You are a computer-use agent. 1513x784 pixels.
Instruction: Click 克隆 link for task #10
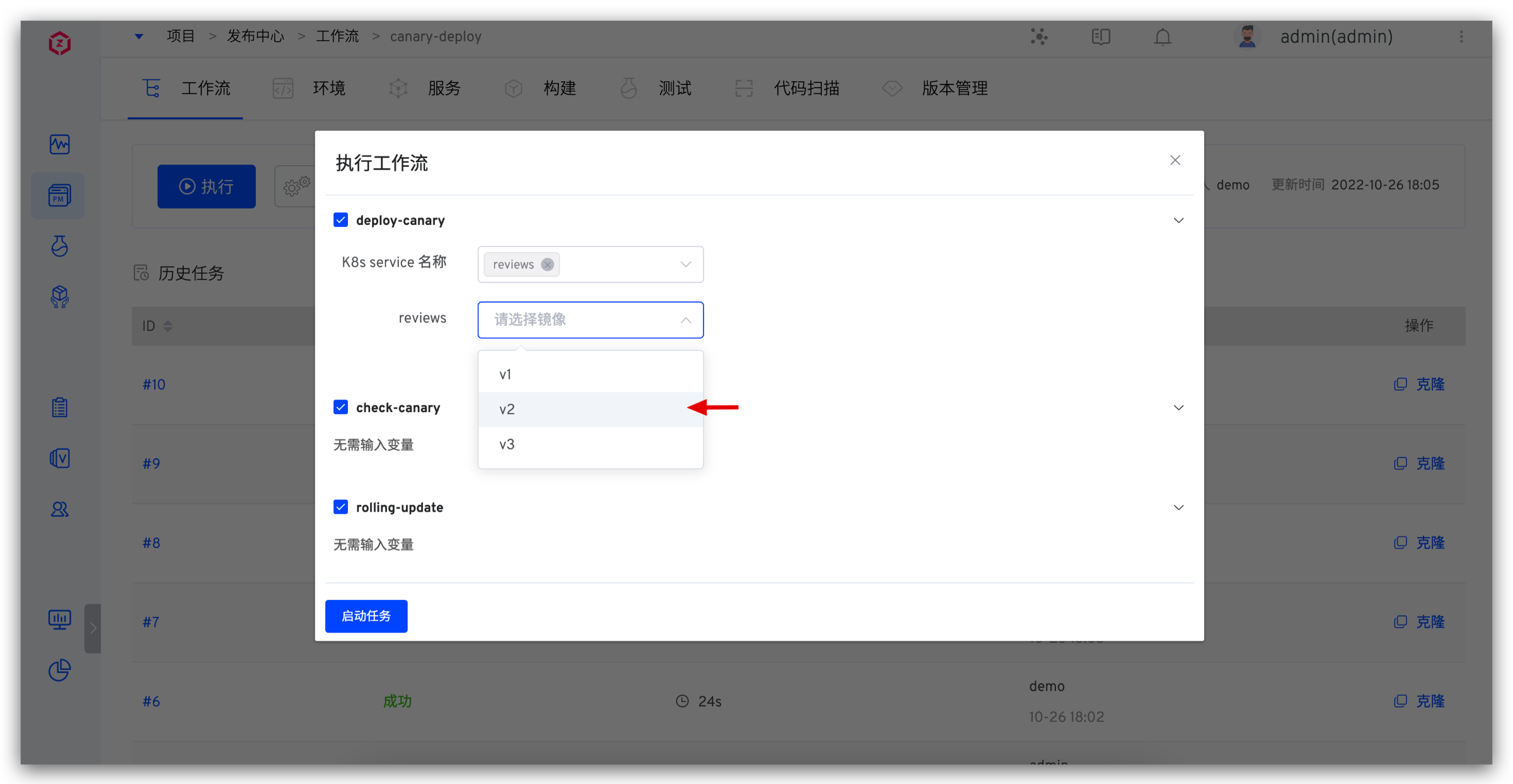(x=1429, y=384)
